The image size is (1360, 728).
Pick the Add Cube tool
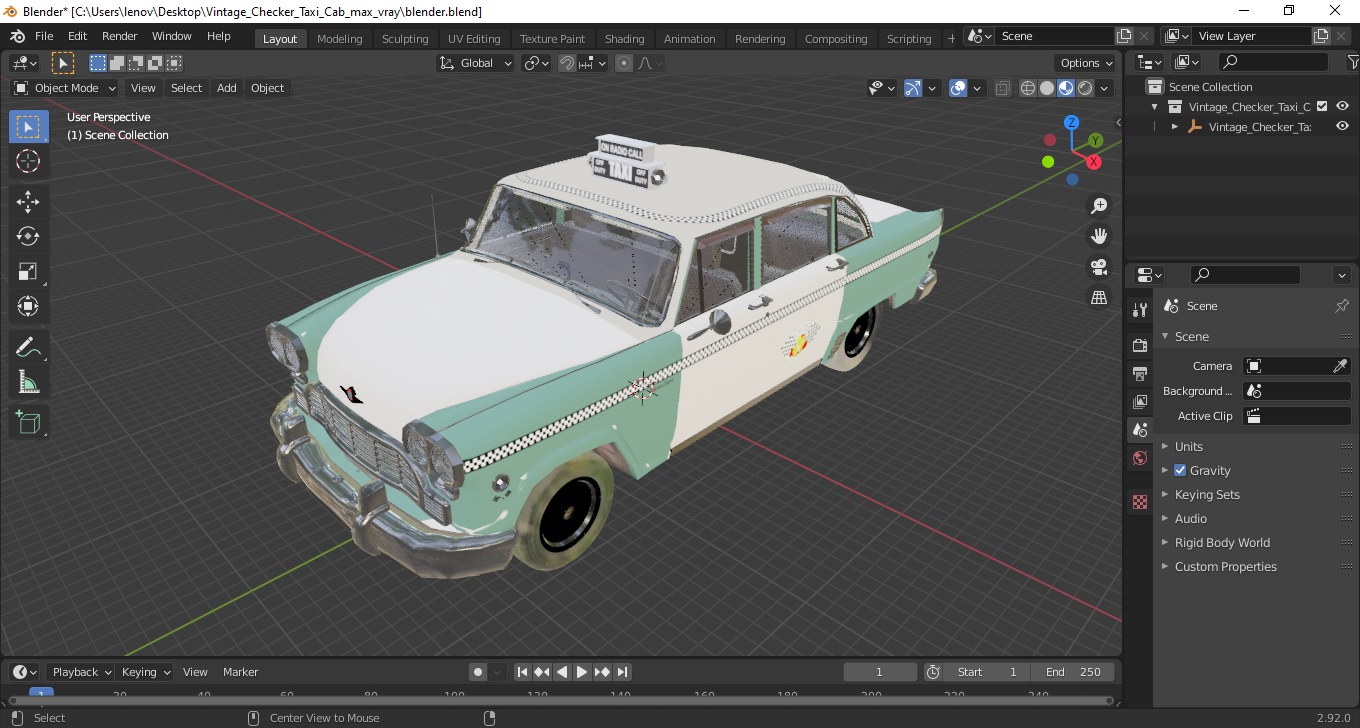tap(28, 422)
